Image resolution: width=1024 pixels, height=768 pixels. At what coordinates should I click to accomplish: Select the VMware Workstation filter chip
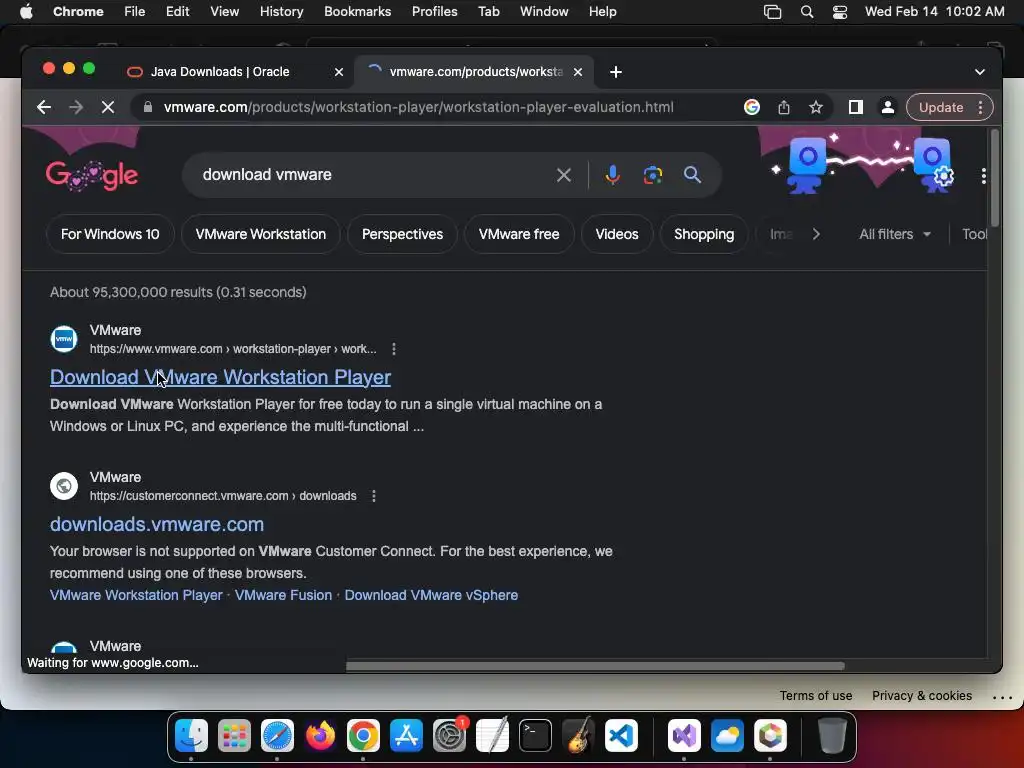(x=261, y=234)
